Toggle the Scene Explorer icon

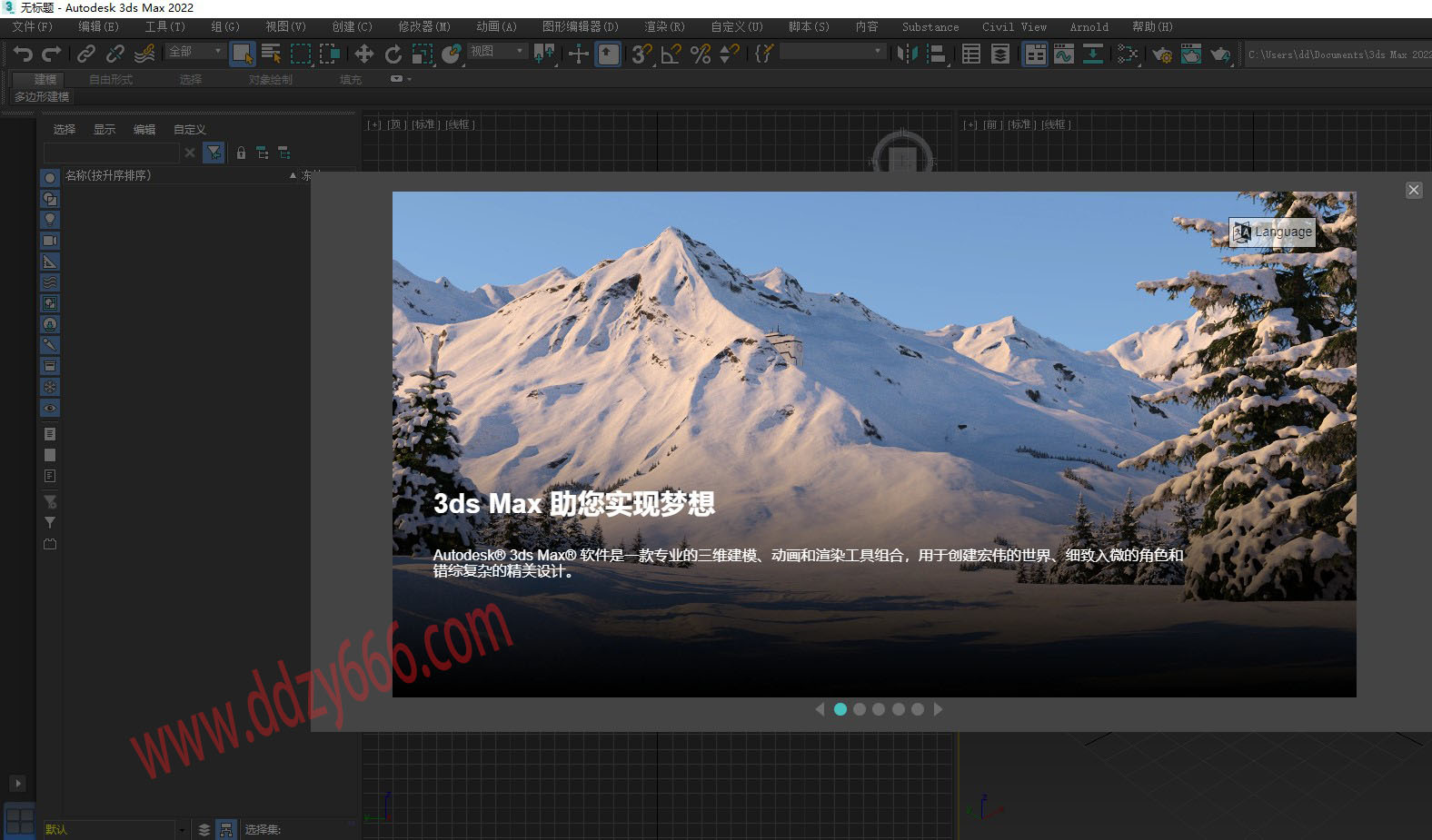[971, 54]
